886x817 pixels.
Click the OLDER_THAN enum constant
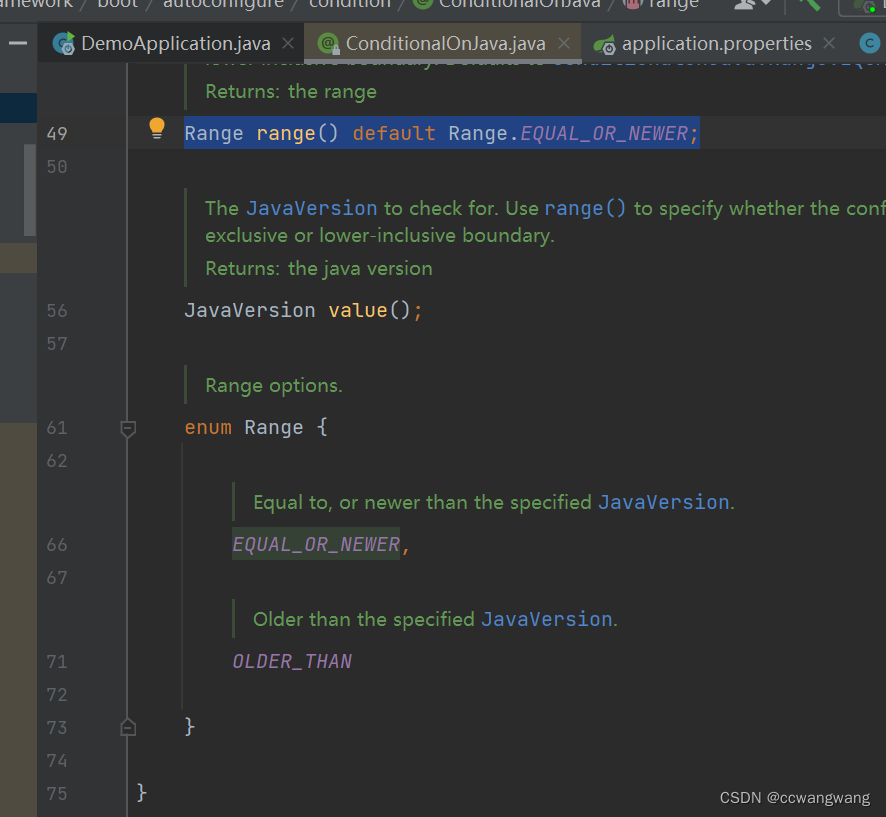(x=292, y=661)
